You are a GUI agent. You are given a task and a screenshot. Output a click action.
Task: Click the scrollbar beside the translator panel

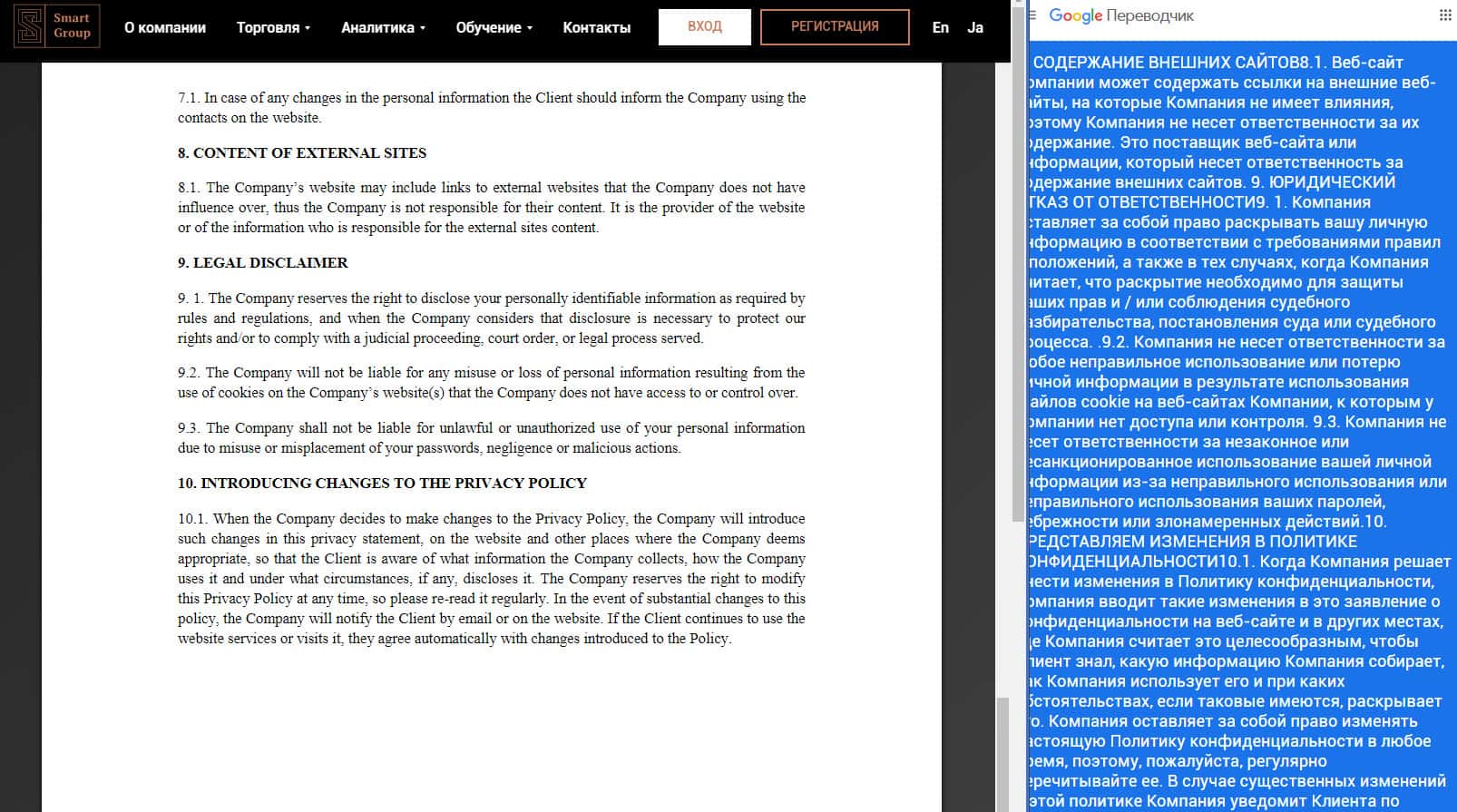pyautogui.click(x=1019, y=272)
